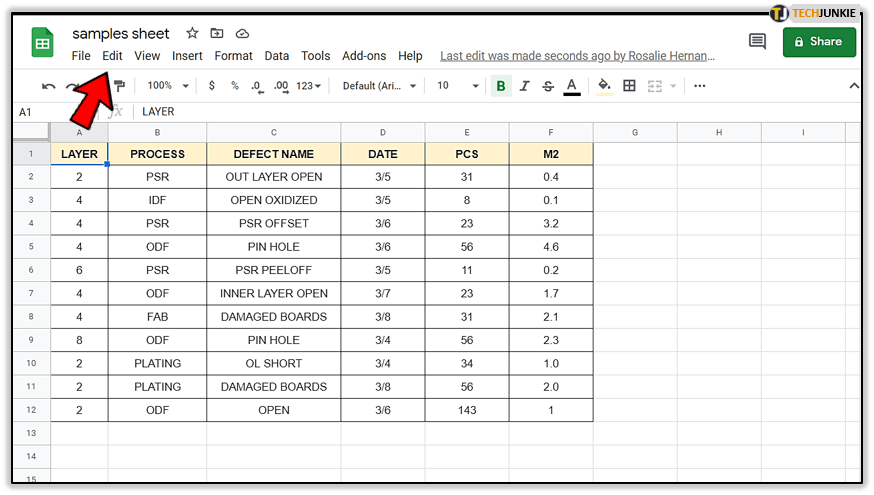
Task: Open the Format menu
Action: 233,56
